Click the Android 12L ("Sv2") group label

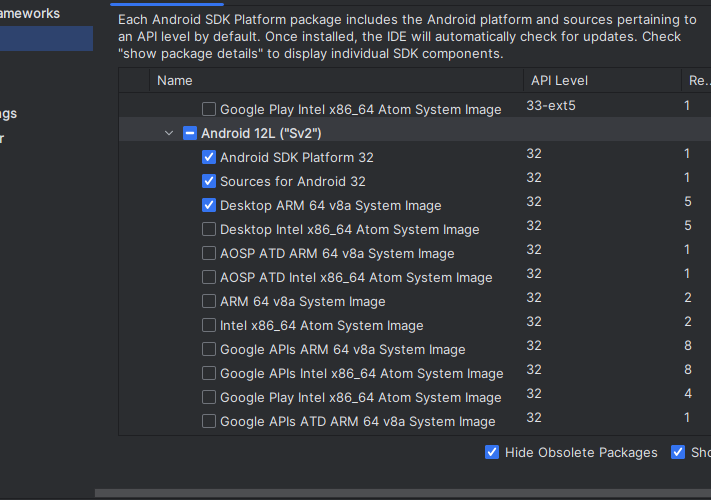(261, 134)
